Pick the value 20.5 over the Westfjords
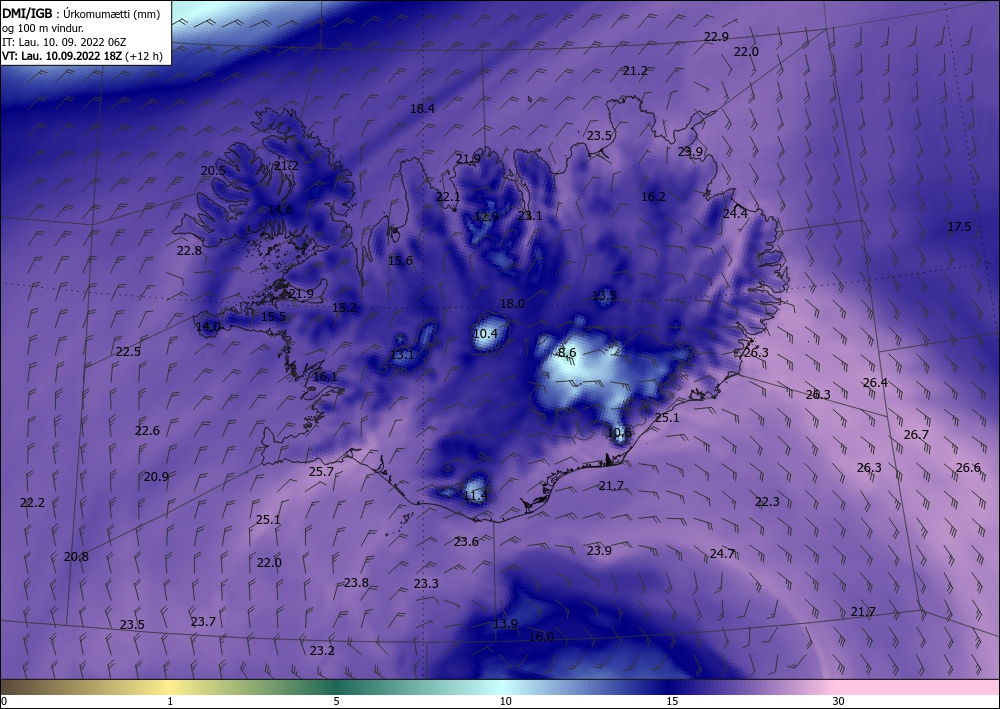The image size is (1000, 709). pyautogui.click(x=213, y=170)
